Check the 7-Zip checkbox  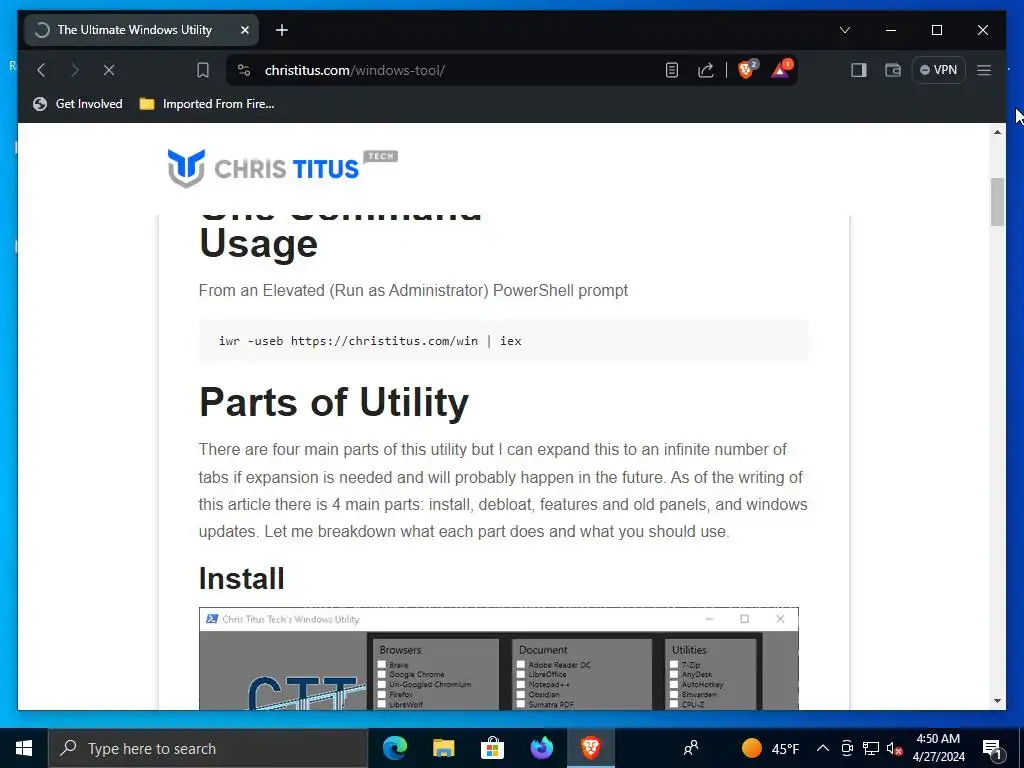pyautogui.click(x=674, y=665)
